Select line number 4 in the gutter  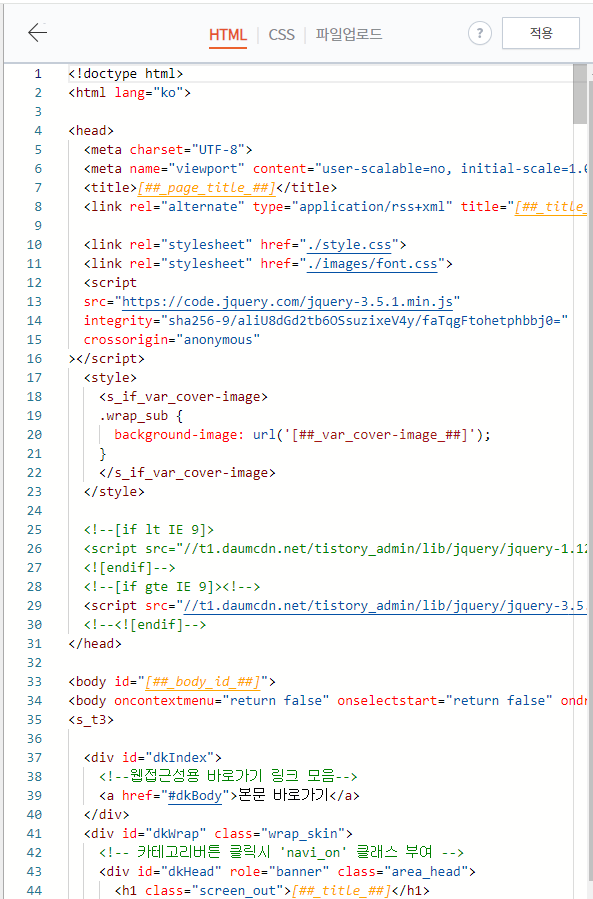pos(38,131)
